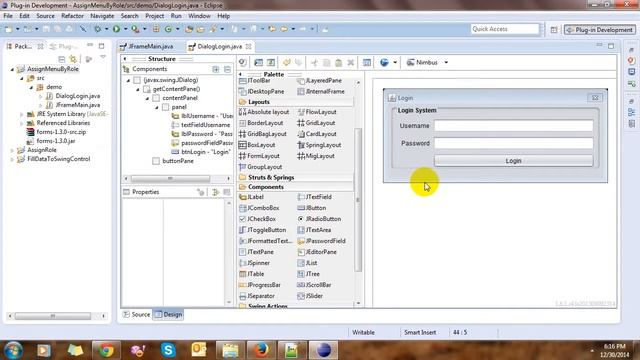Screen dimensions: 640x360
Task: Open dropdown arrow next to Run icon
Action: click(125, 29)
